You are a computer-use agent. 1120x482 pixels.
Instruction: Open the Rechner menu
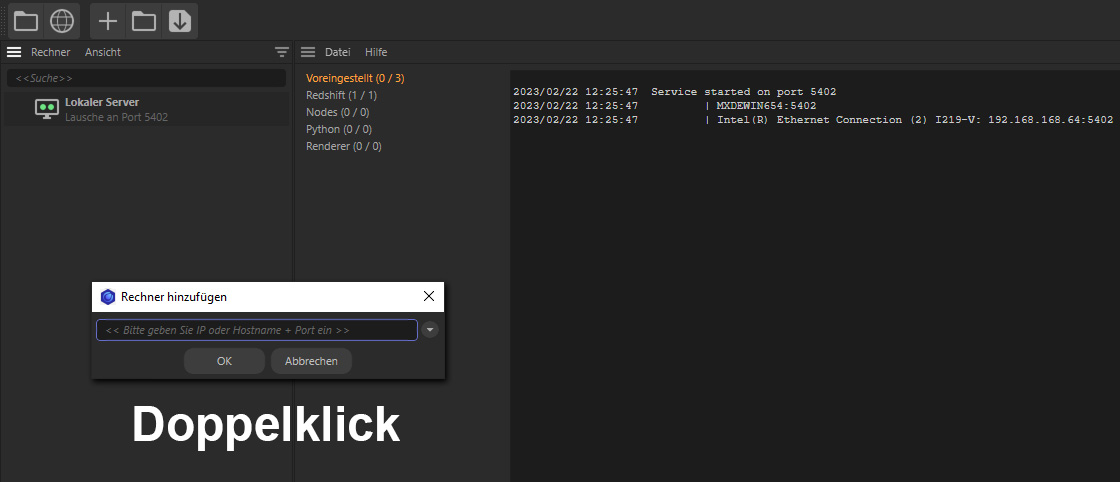coord(50,52)
